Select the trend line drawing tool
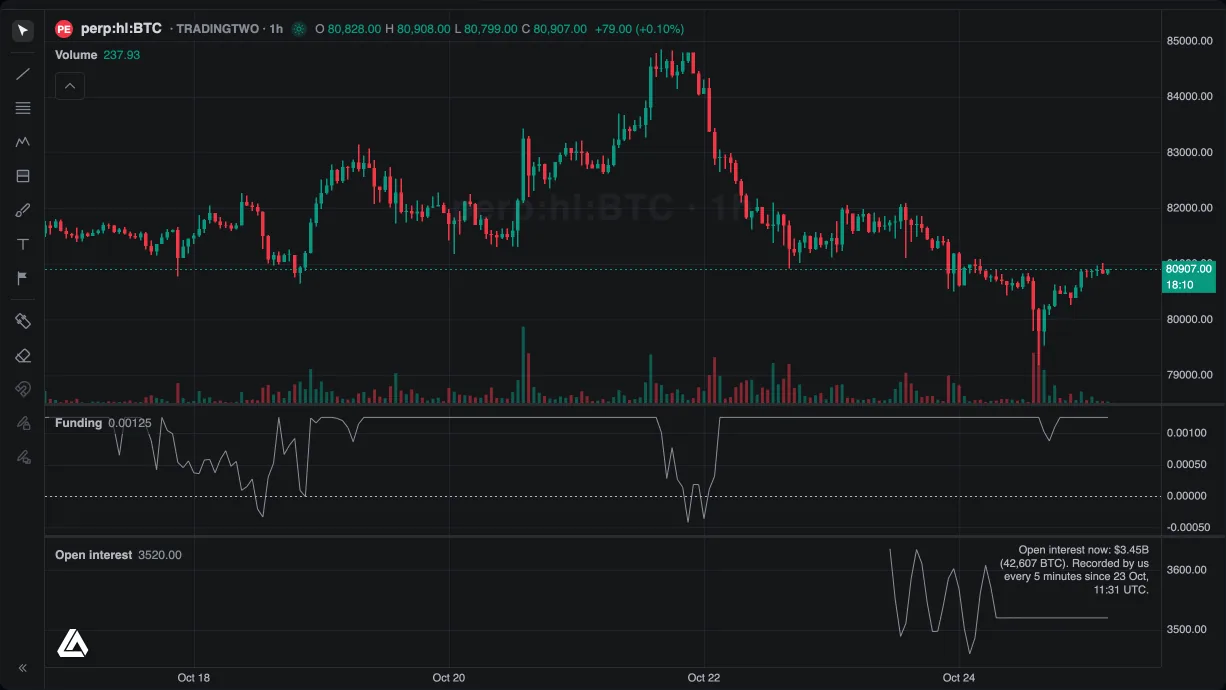The image size is (1226, 690). click(23, 74)
